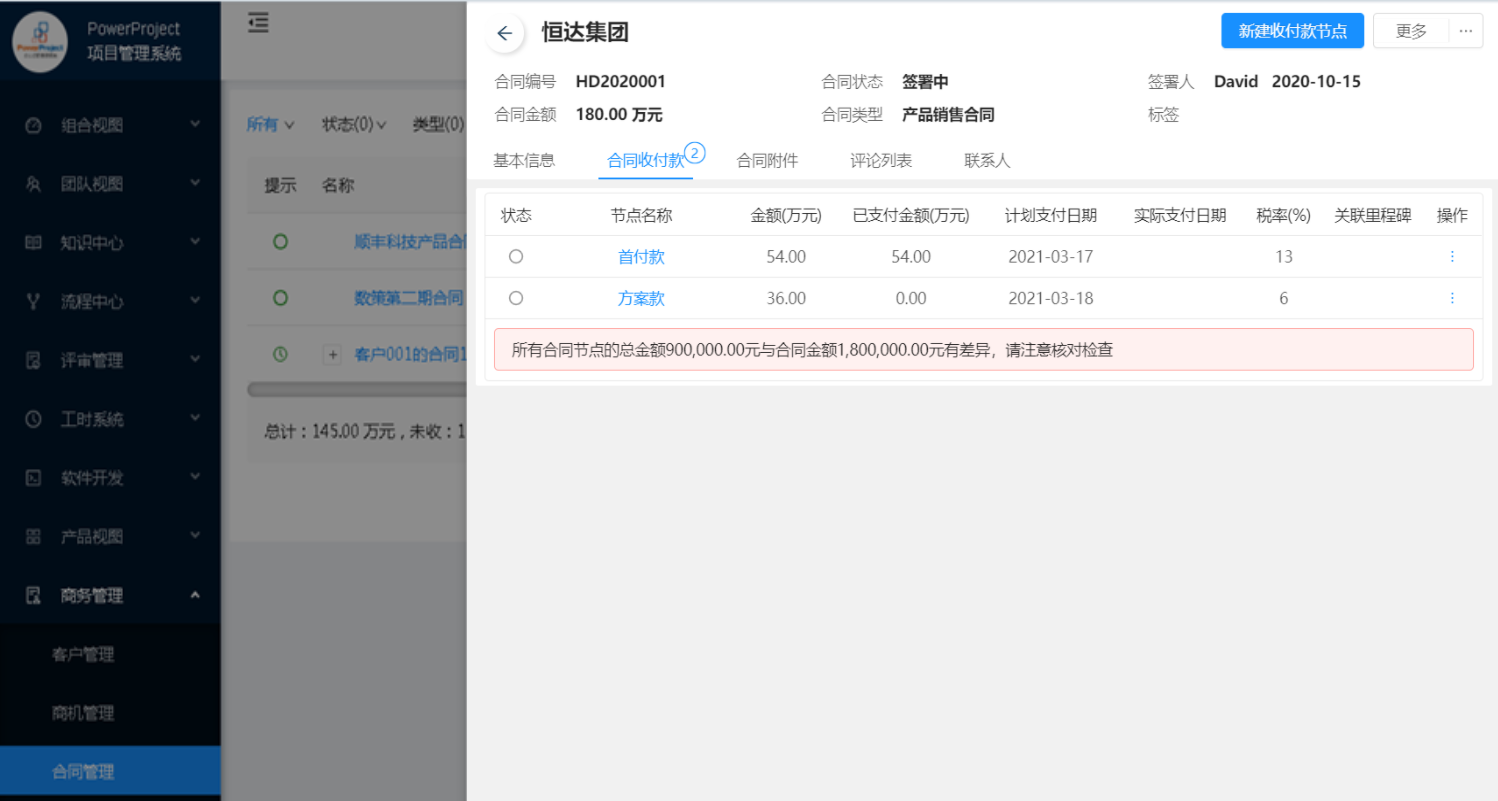Screen dimensions: 1498x801
Task: Click the plus icon beside 客户001的合同
Action: coord(333,354)
